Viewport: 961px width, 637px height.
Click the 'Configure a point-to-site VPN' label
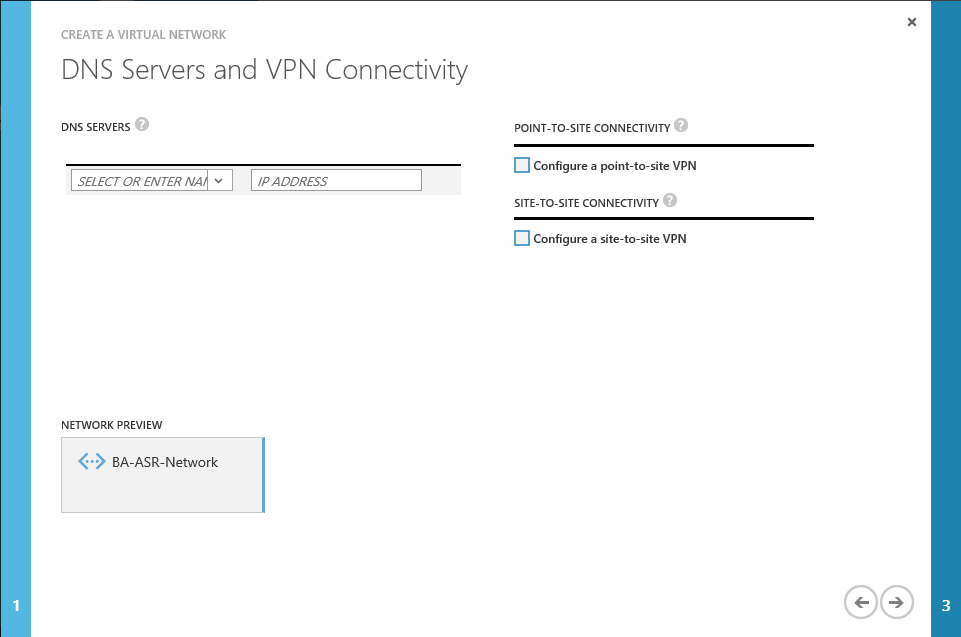(614, 166)
